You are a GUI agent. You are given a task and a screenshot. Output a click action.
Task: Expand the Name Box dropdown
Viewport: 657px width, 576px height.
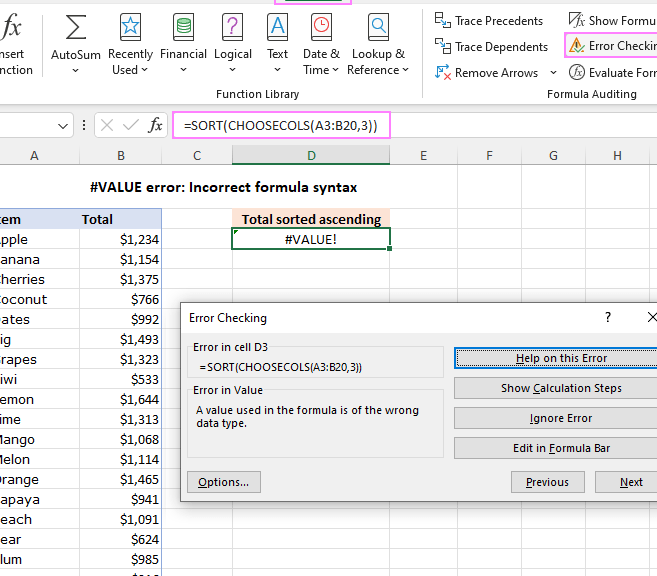(x=63, y=126)
